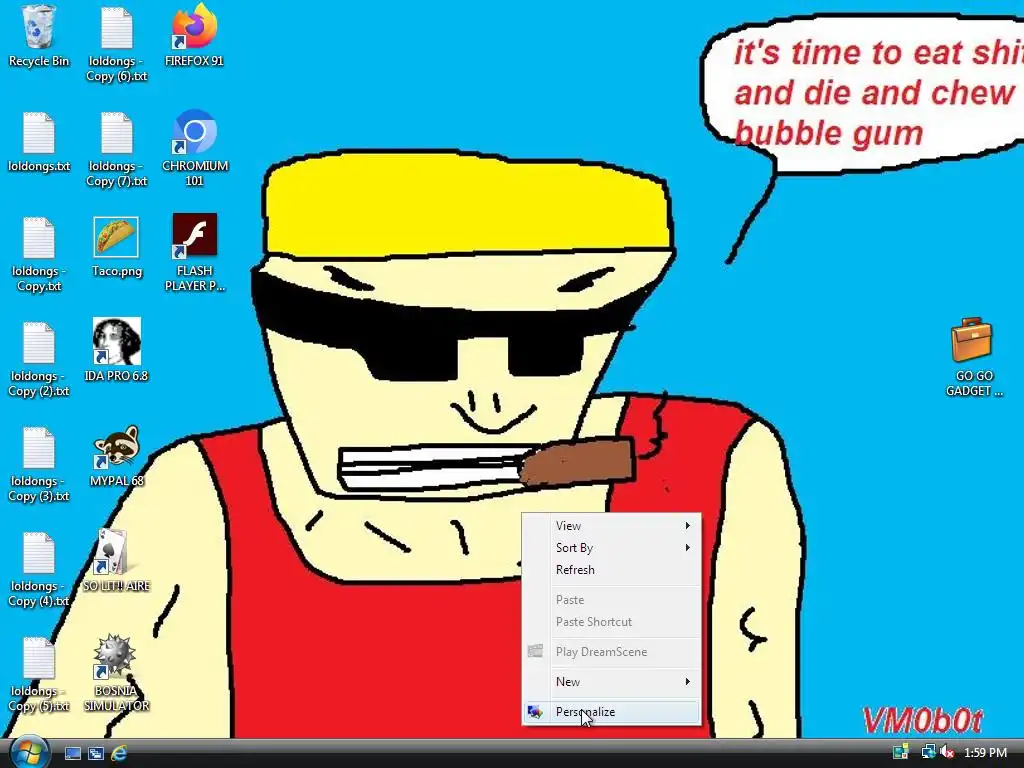Image resolution: width=1024 pixels, height=768 pixels.
Task: Select the CHROMIUM 101 shortcut
Action: pos(195,149)
